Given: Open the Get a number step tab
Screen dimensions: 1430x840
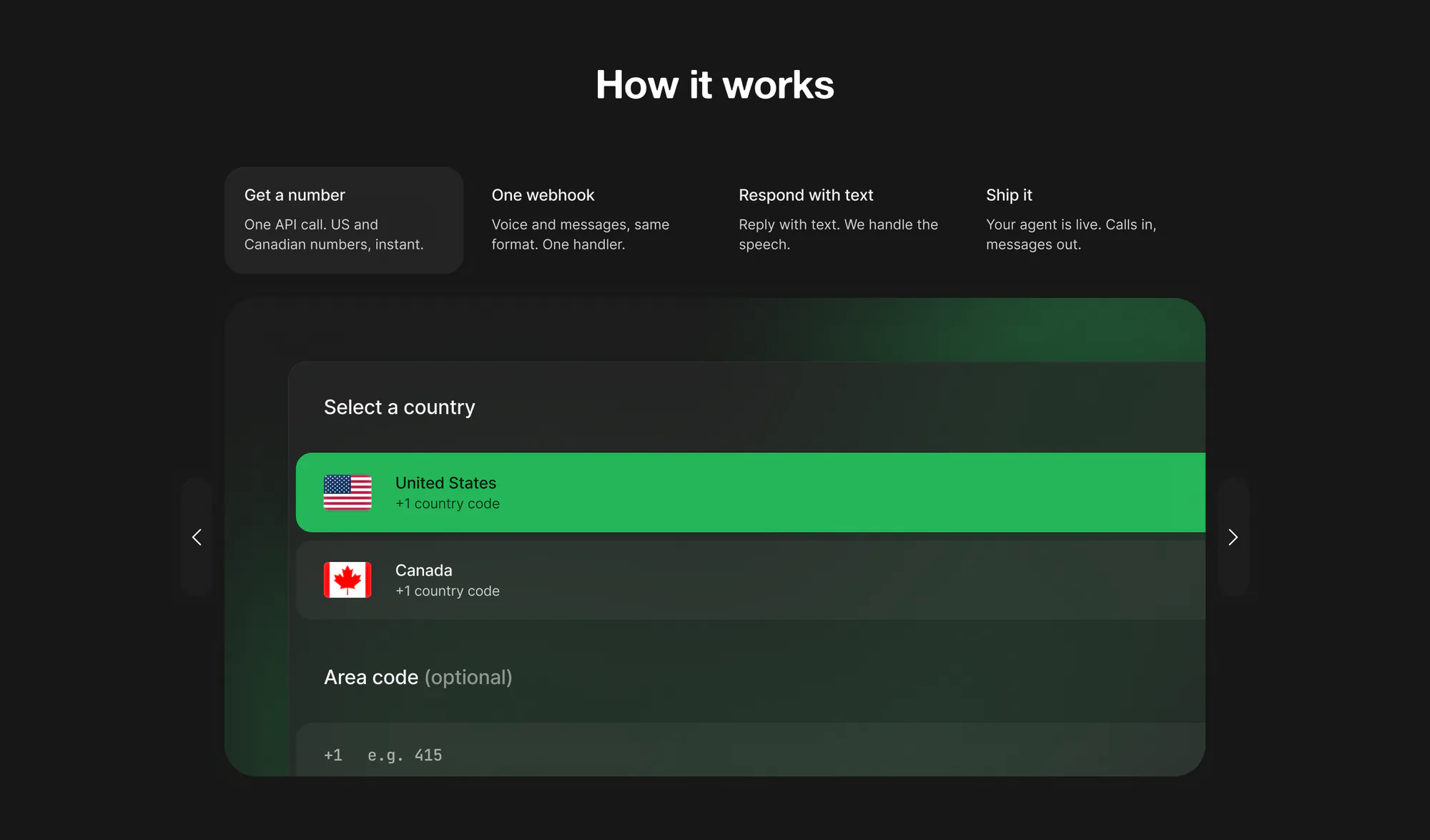Looking at the screenshot, I should click(x=344, y=220).
